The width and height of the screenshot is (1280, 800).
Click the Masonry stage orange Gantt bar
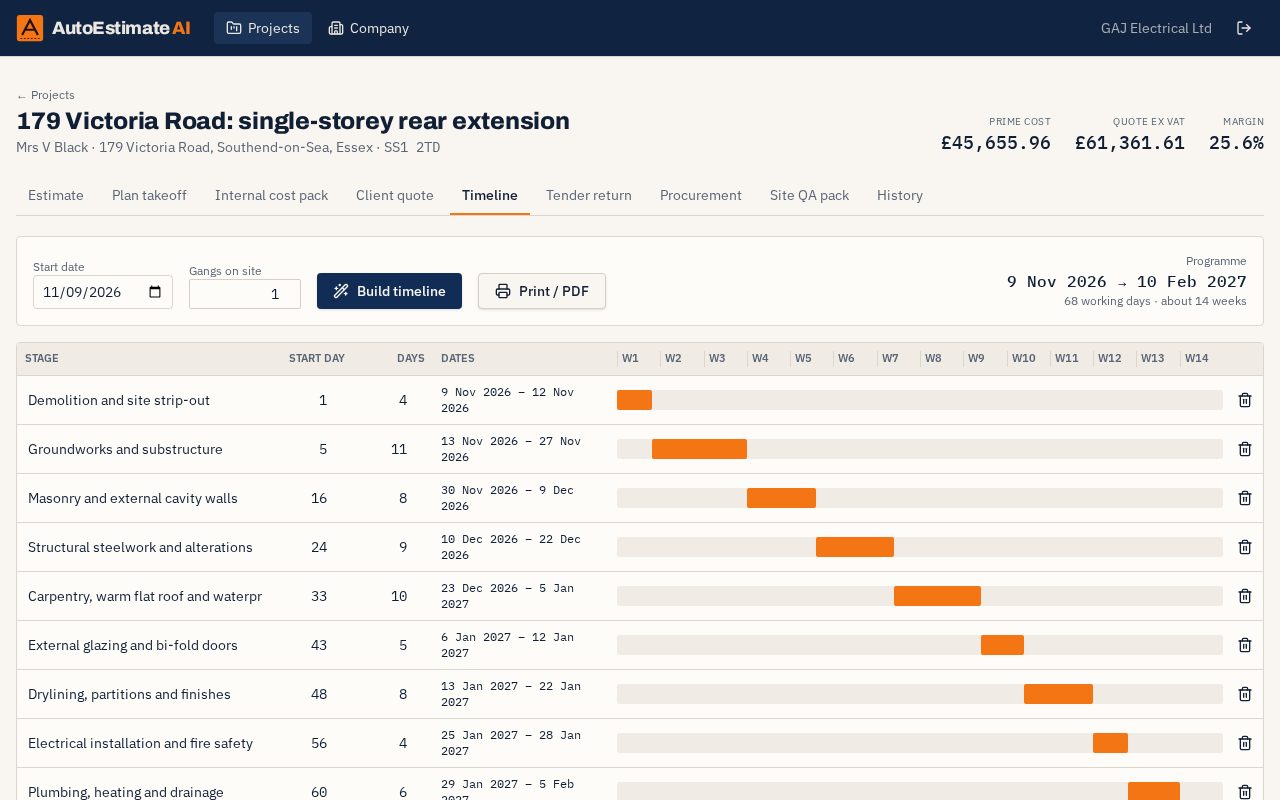click(781, 498)
